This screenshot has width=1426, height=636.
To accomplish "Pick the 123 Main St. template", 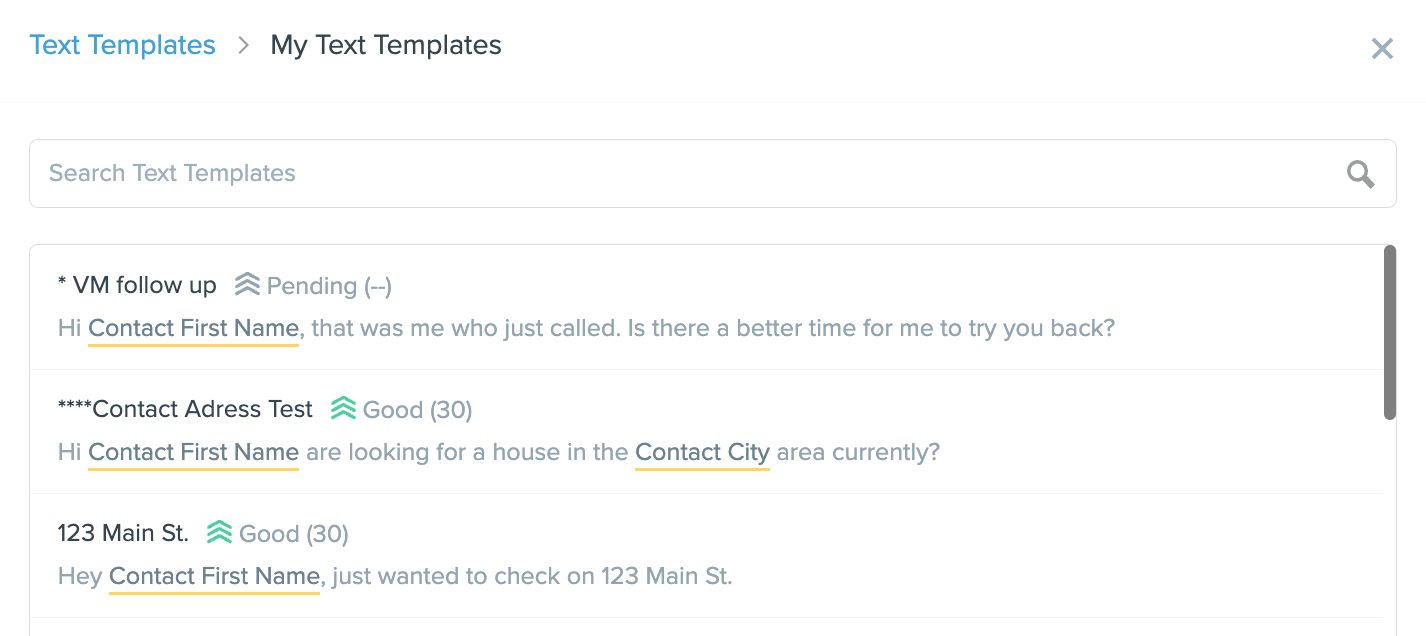I will click(706, 555).
